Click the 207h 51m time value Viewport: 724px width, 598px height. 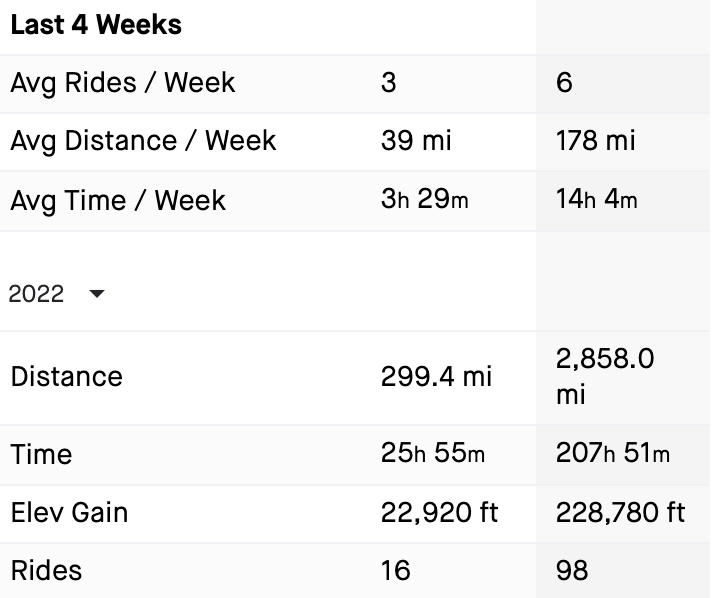(x=612, y=454)
